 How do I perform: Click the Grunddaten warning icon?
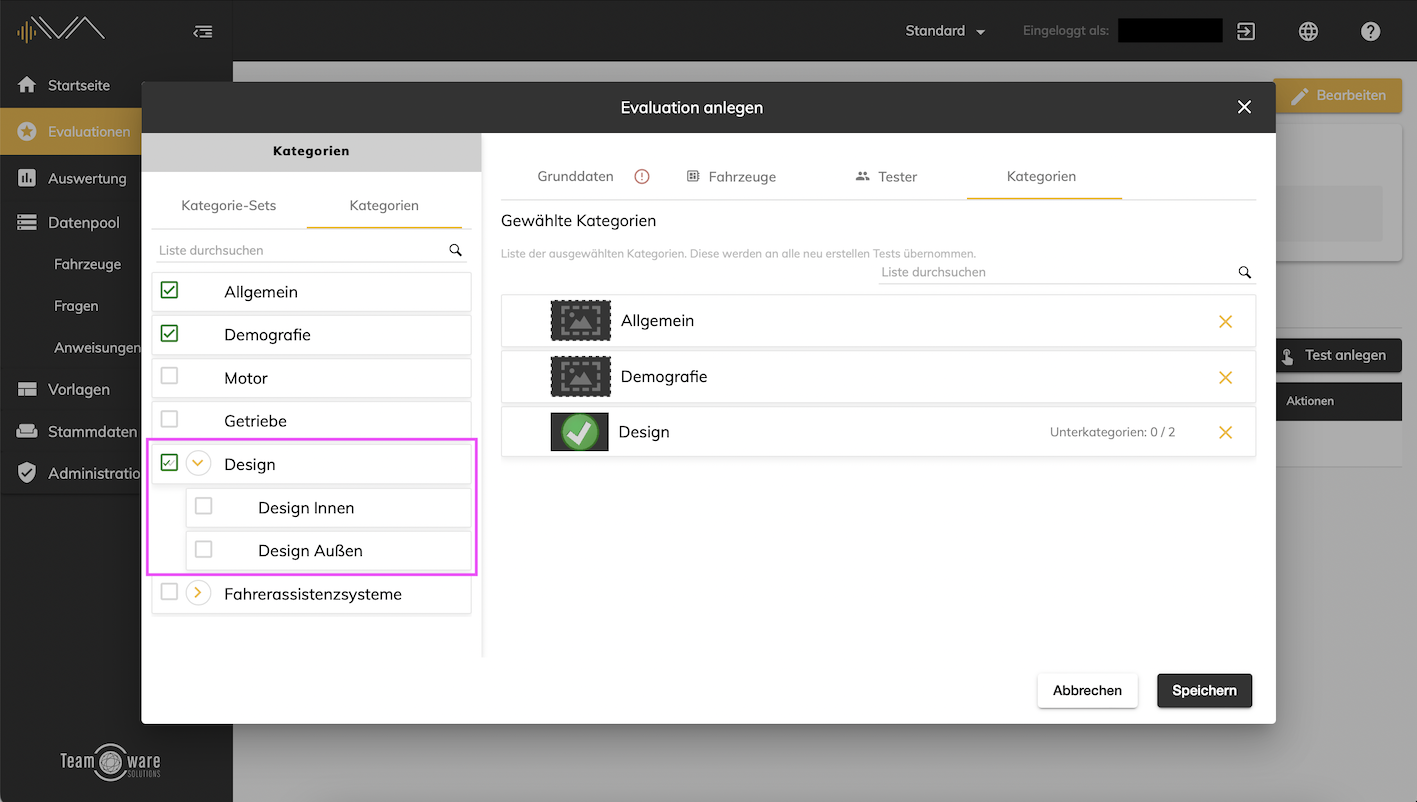coord(642,176)
